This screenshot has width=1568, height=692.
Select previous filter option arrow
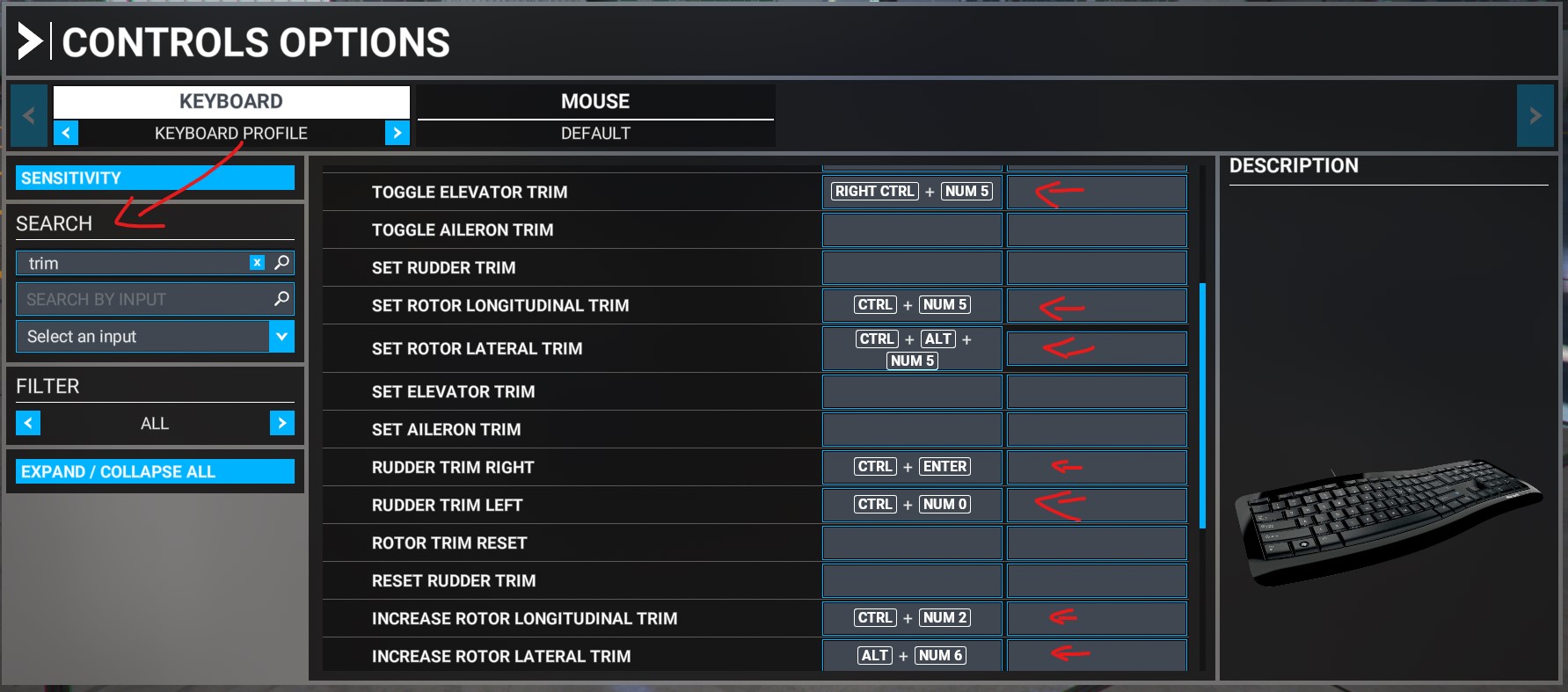[x=28, y=423]
